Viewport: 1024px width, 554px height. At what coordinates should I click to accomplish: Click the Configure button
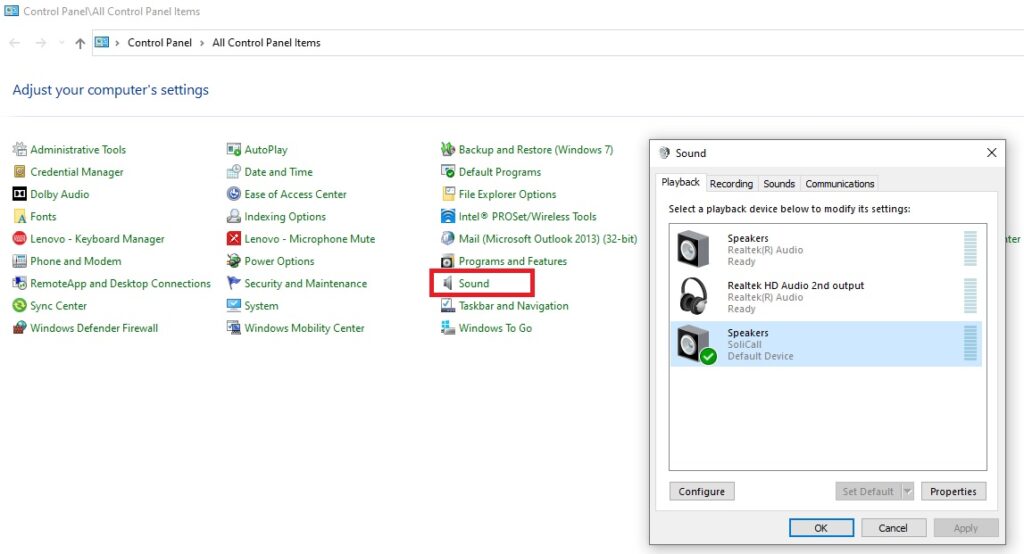(x=701, y=491)
